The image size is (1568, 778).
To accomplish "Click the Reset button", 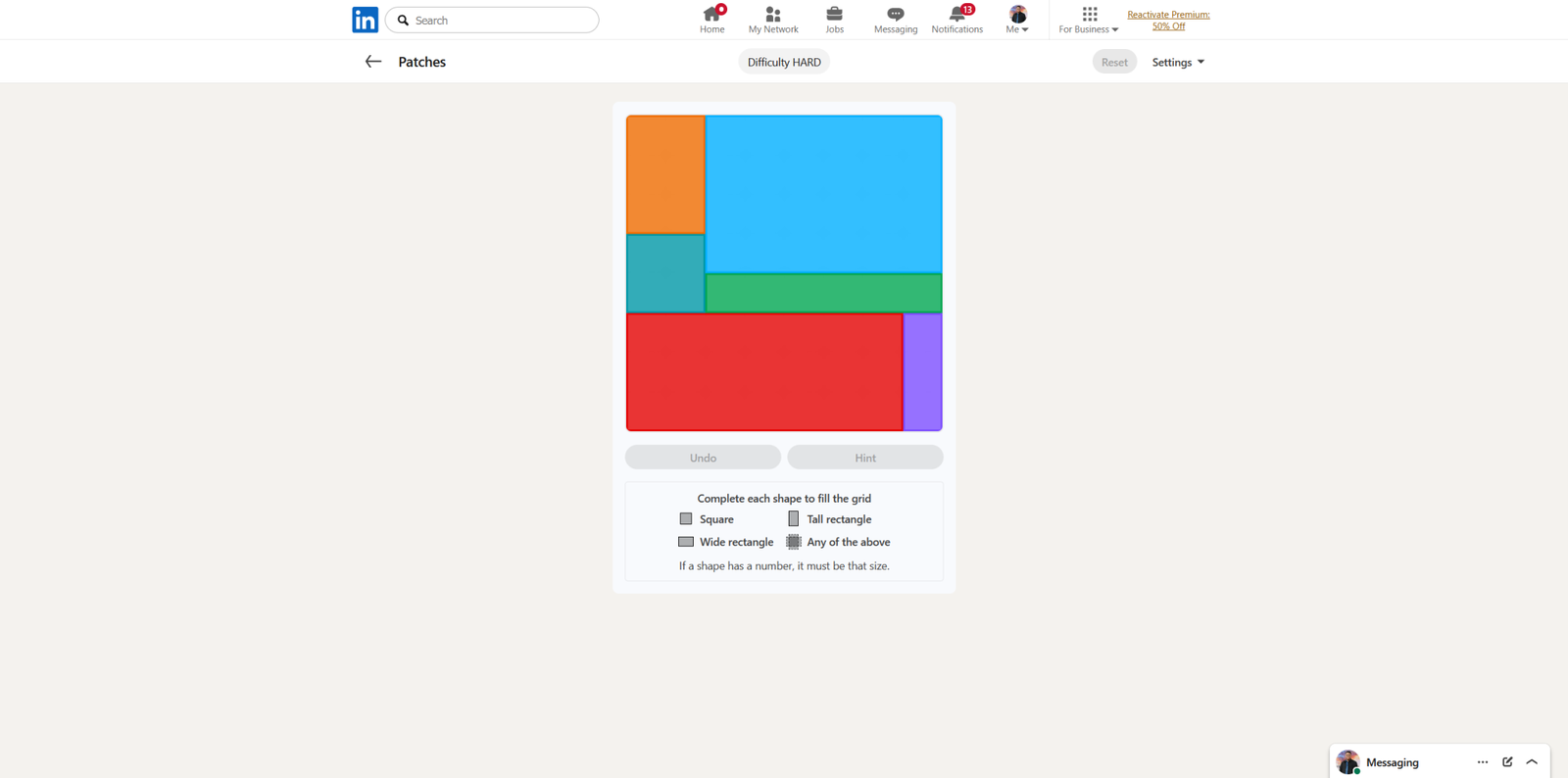I will point(1114,62).
